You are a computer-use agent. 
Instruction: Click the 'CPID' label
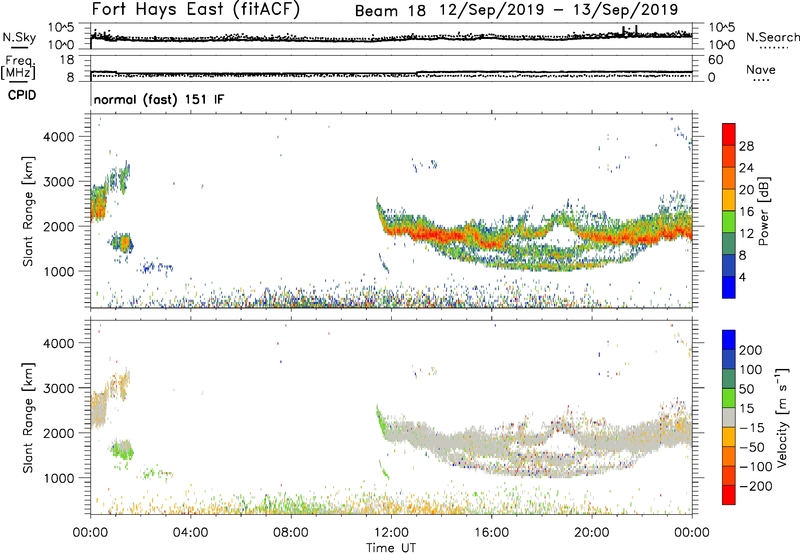pyautogui.click(x=22, y=95)
